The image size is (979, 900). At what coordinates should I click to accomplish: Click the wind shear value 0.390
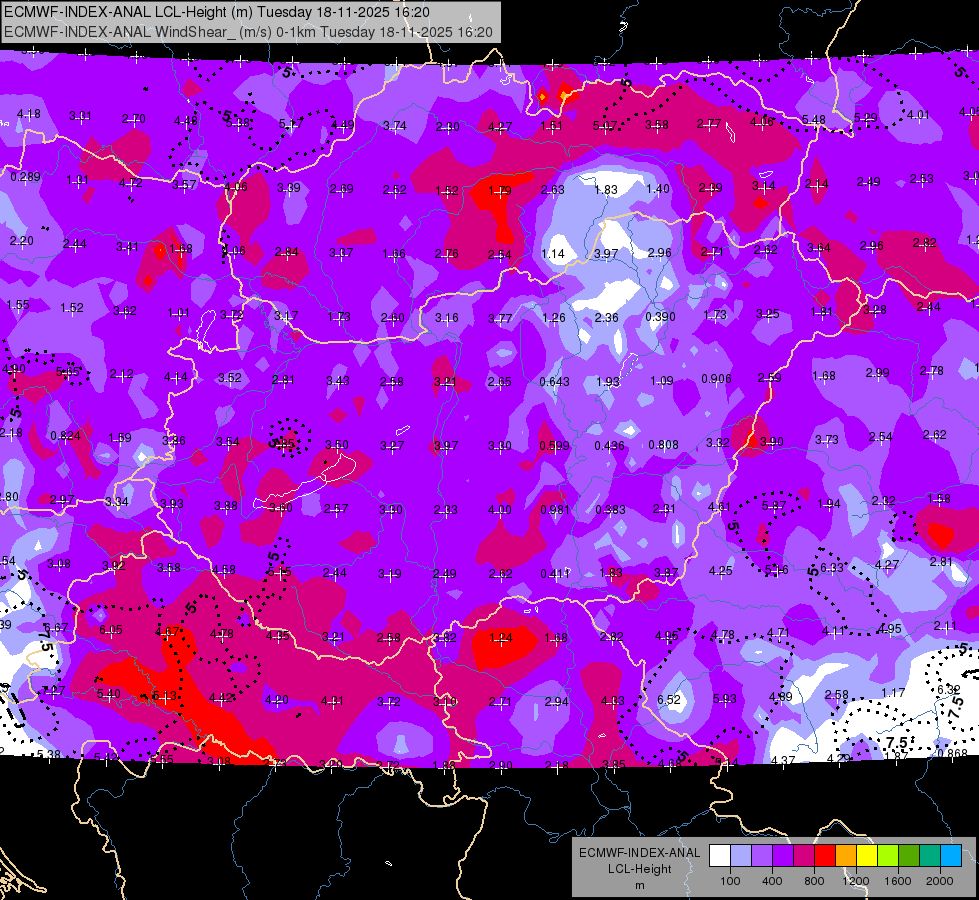click(x=661, y=317)
